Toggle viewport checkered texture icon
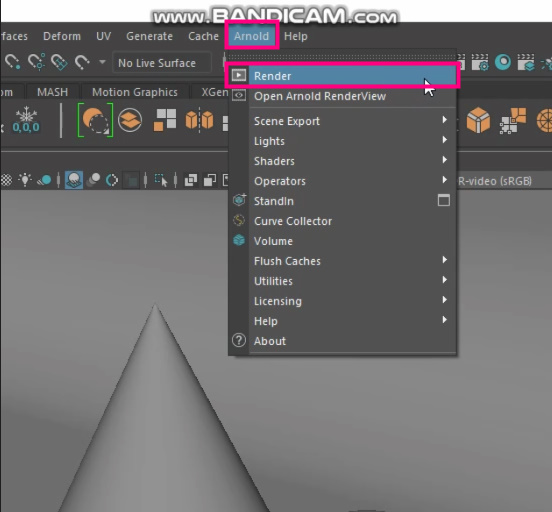The image size is (552, 512). point(6,180)
